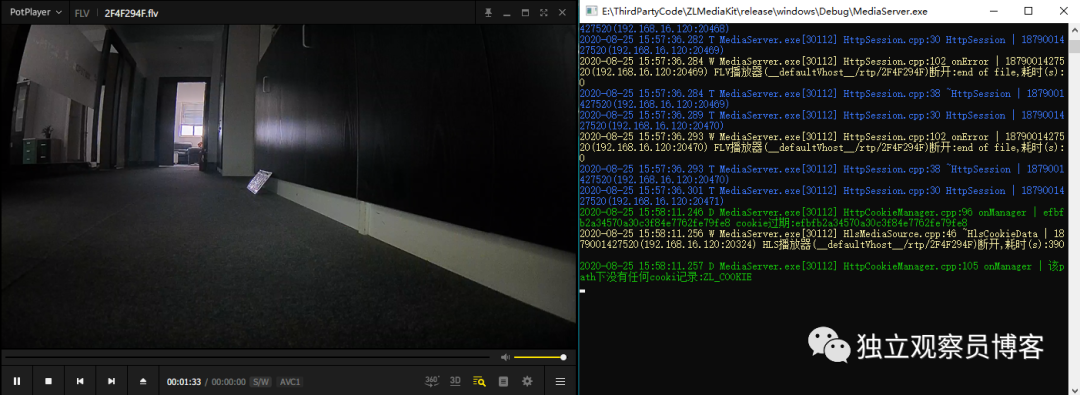Open the chapter/subtitle panel icon
This screenshot has width=1080, height=395.
[503, 381]
